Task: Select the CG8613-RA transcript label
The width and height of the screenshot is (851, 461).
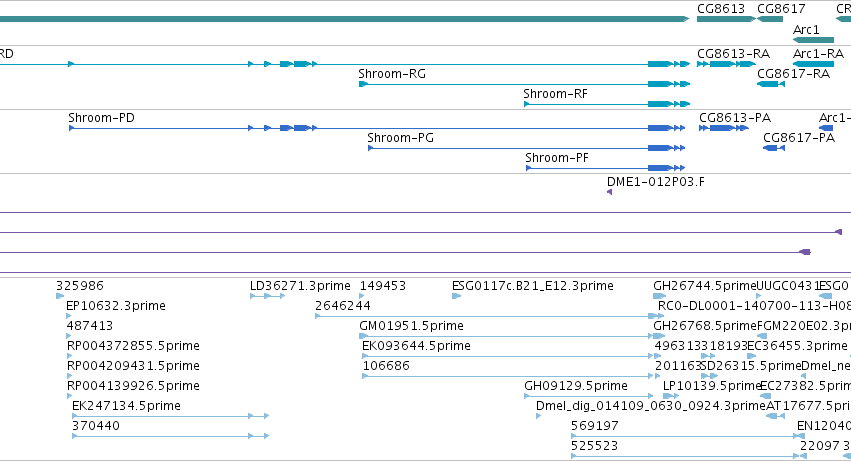Action: pyautogui.click(x=733, y=54)
